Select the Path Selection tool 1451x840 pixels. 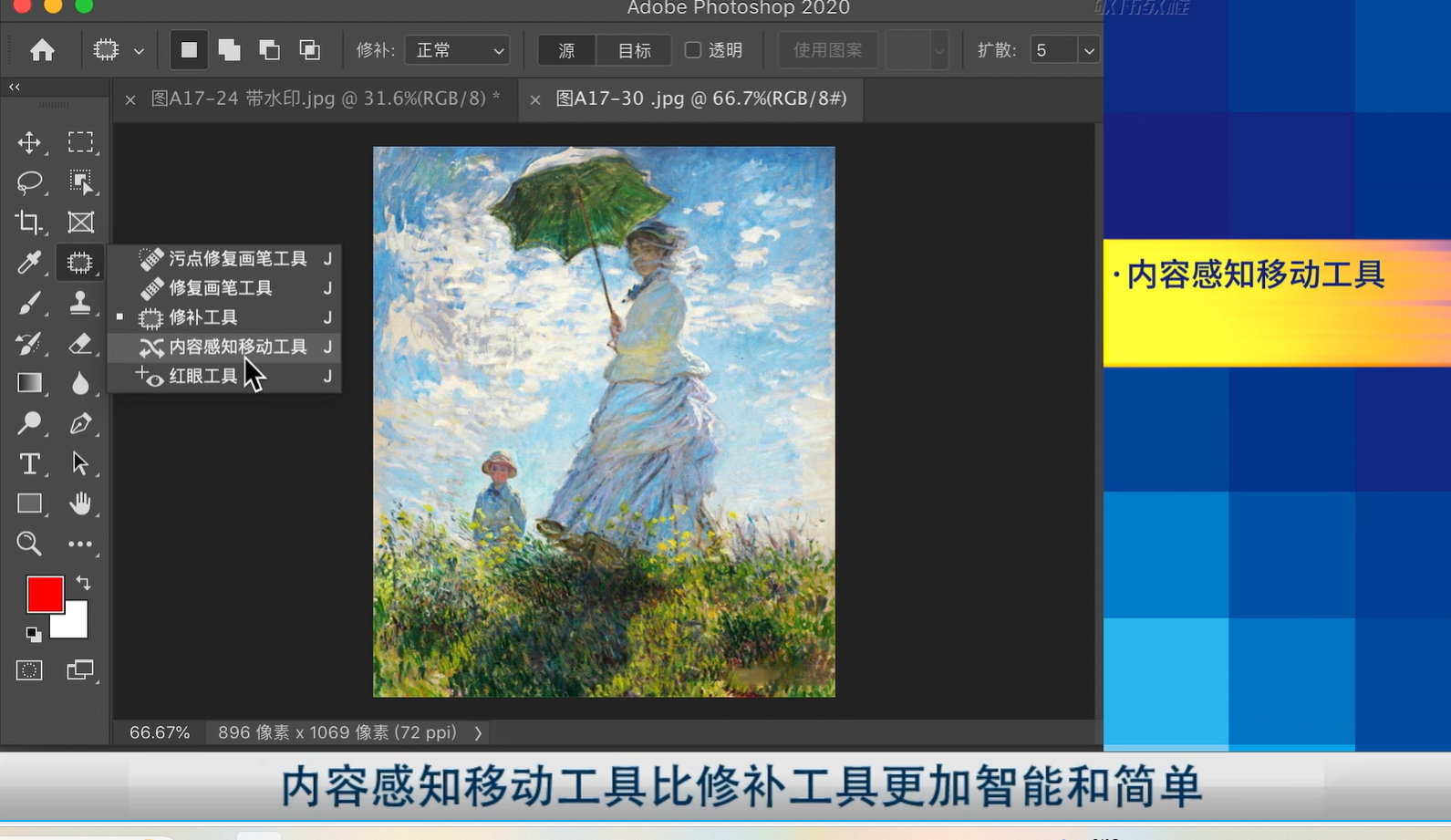click(80, 463)
